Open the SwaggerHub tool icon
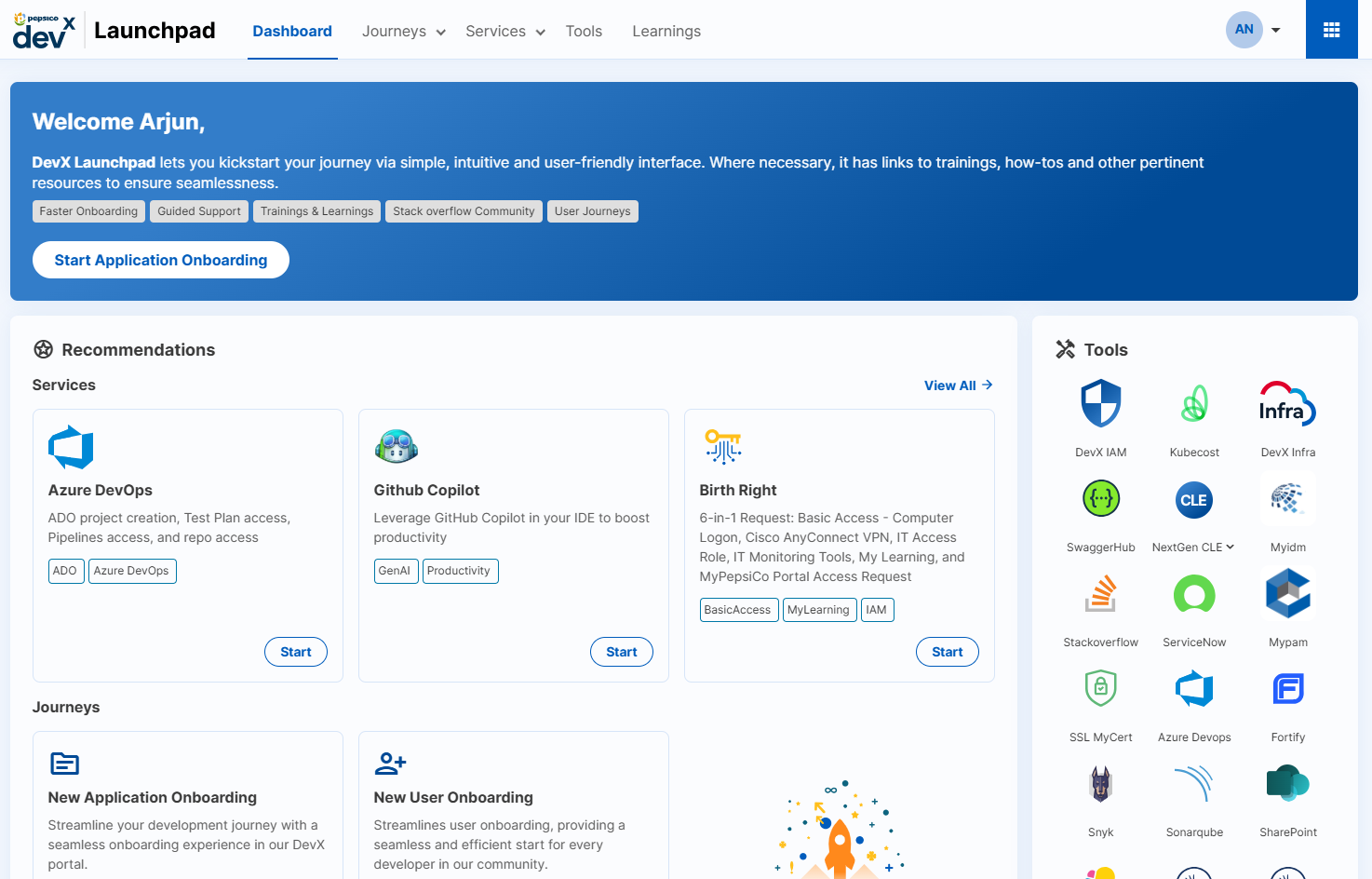 click(1101, 499)
